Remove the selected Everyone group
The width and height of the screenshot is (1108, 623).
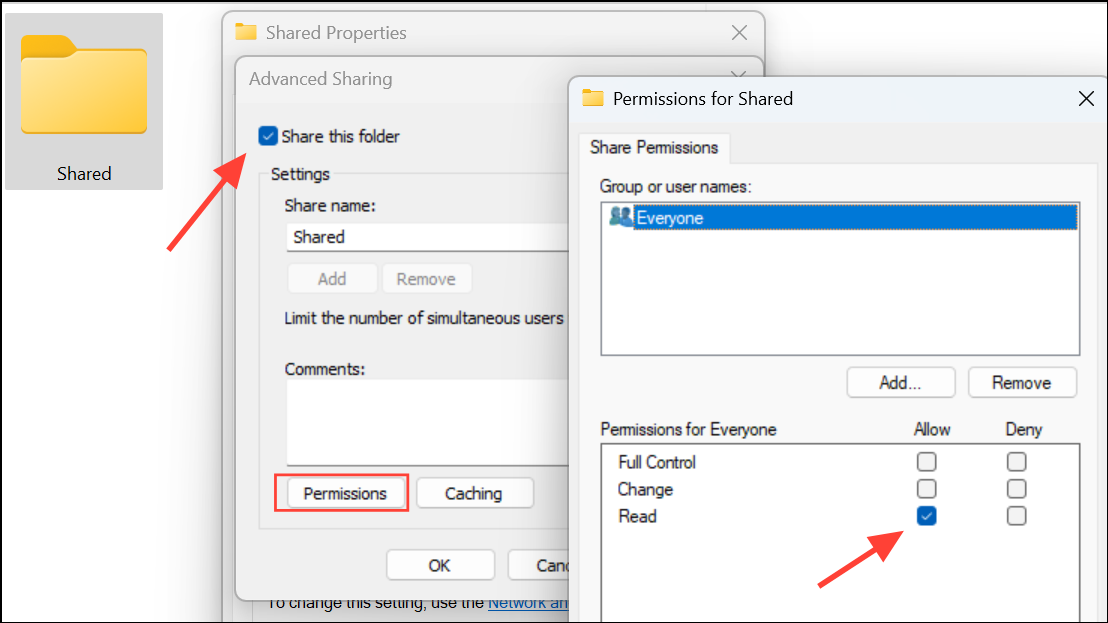click(1022, 383)
